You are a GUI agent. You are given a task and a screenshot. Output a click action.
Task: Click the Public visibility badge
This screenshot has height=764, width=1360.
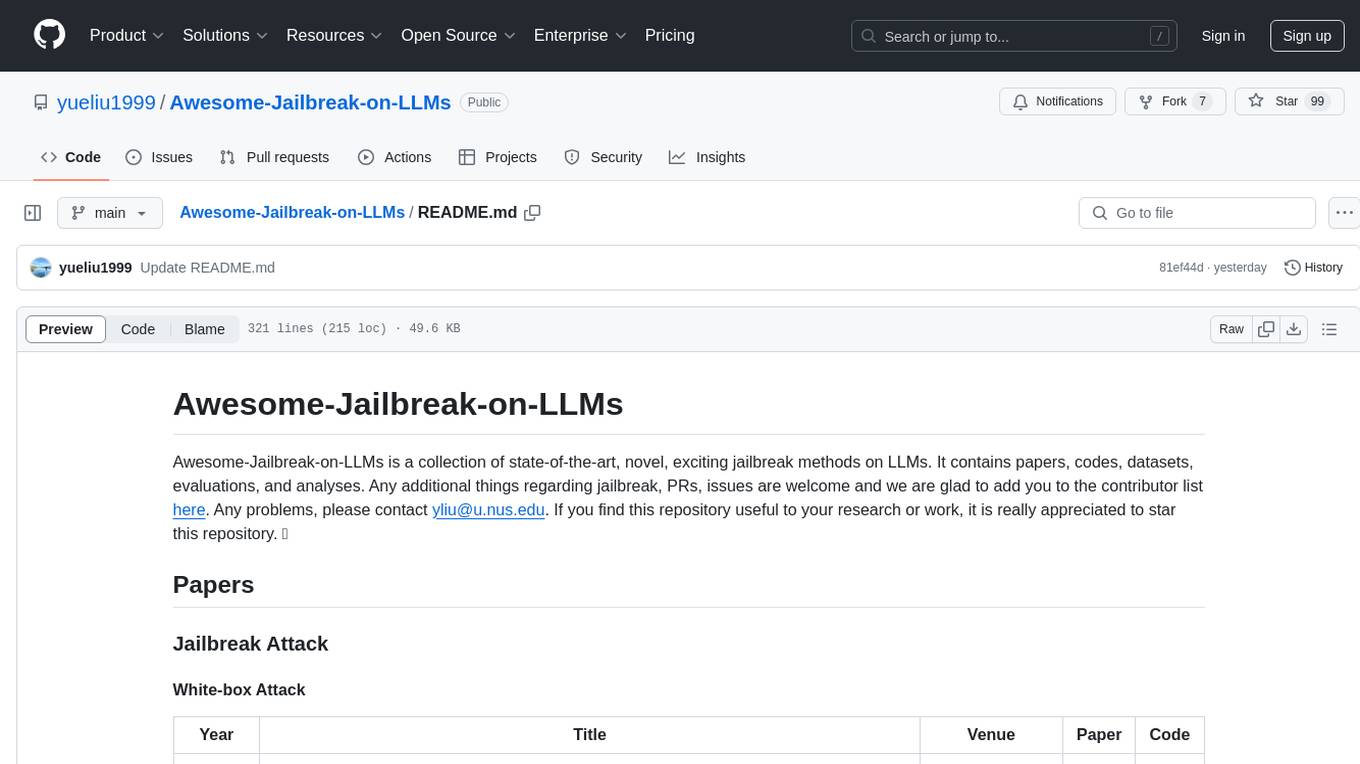point(484,102)
